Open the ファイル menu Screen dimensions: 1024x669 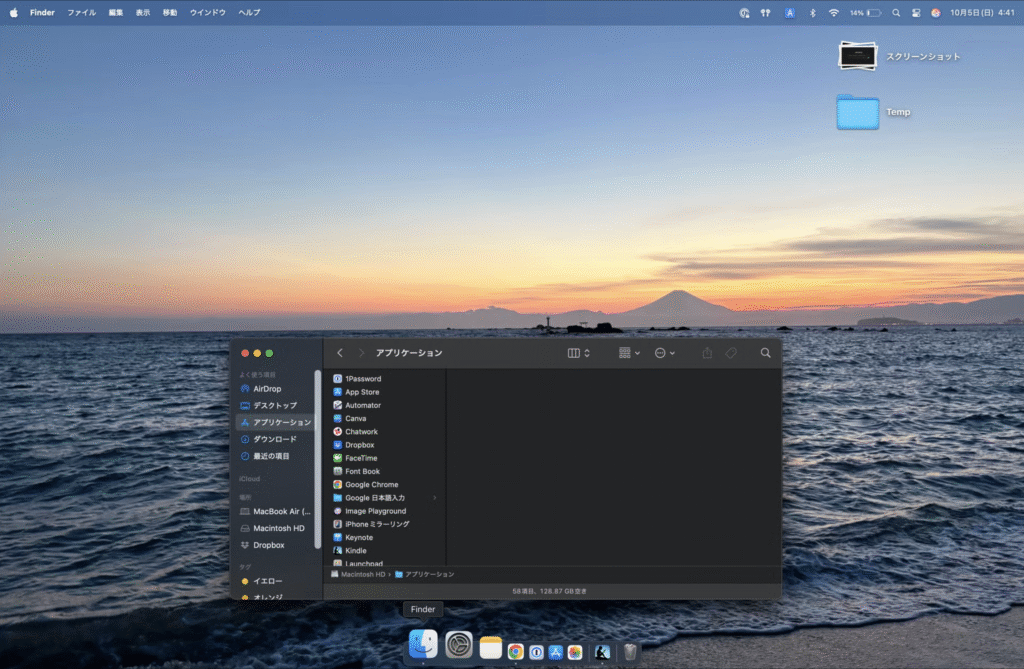(82, 13)
